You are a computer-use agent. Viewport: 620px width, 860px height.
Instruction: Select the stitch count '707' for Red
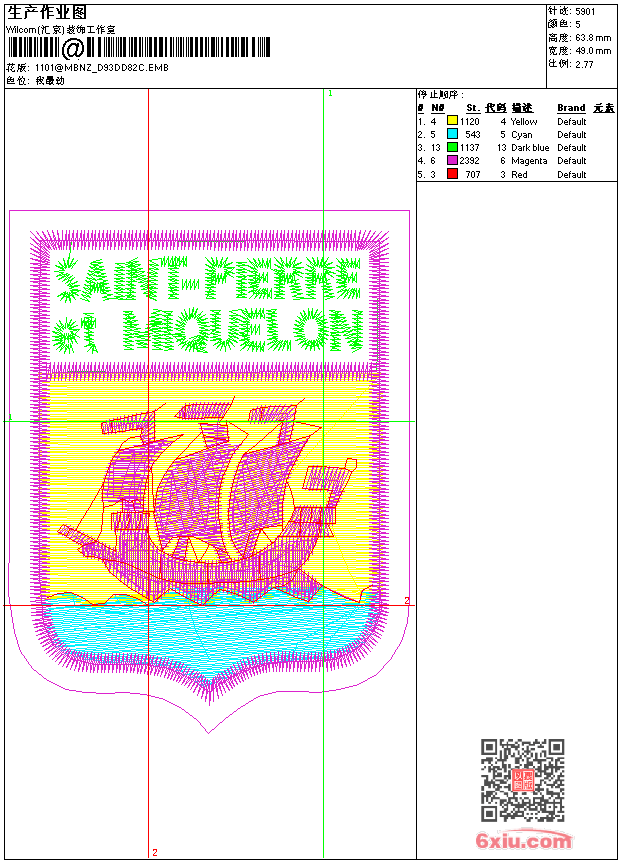point(472,174)
